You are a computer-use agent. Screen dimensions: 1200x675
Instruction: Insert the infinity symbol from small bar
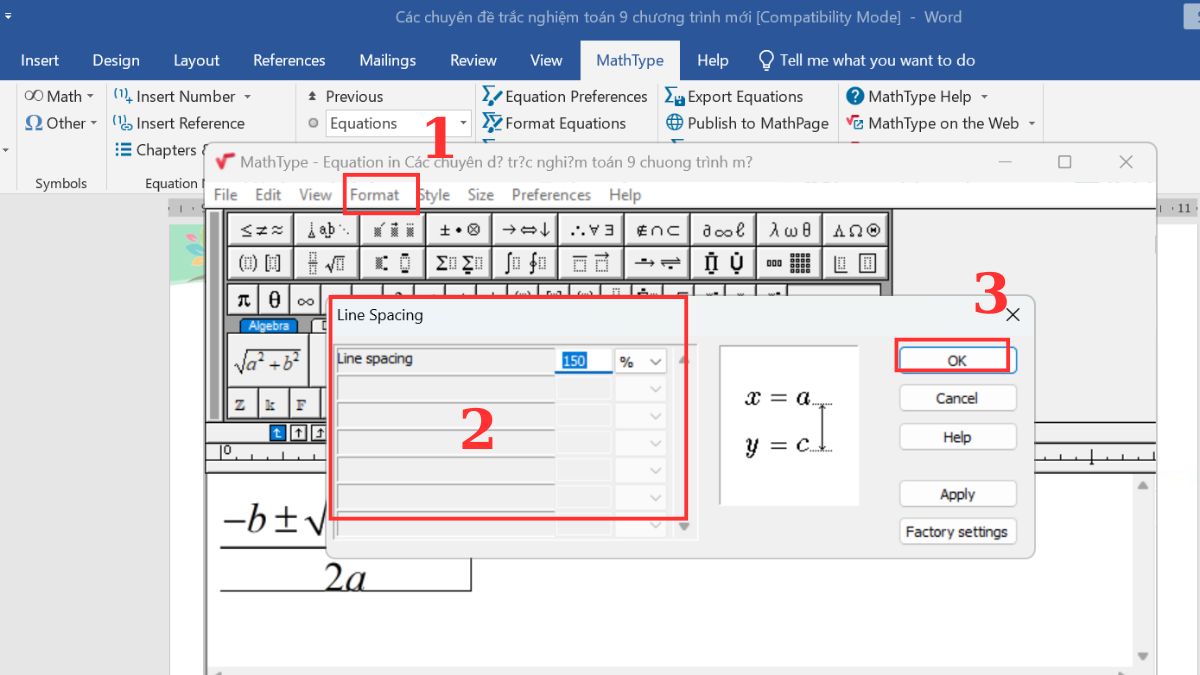click(x=305, y=299)
